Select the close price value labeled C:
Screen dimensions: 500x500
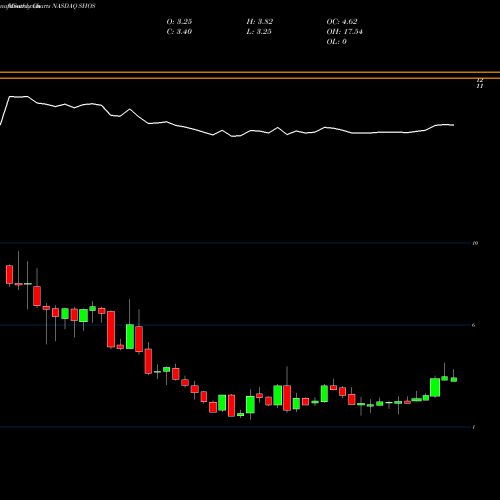[x=179, y=31]
